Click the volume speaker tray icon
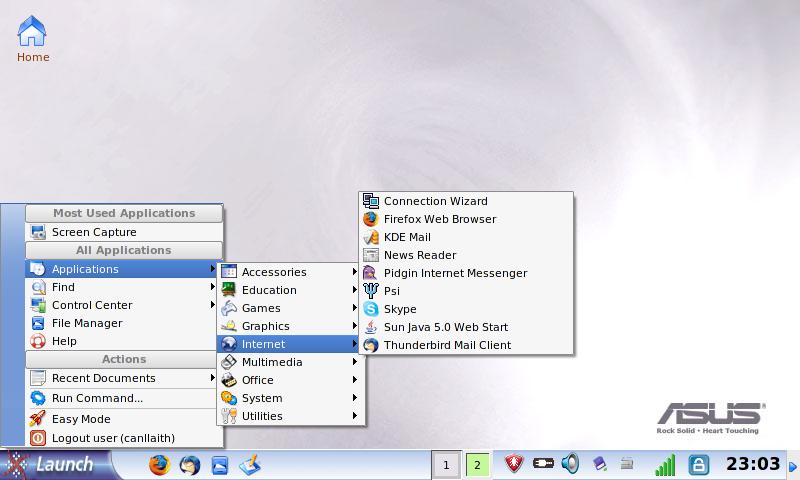 click(x=570, y=463)
